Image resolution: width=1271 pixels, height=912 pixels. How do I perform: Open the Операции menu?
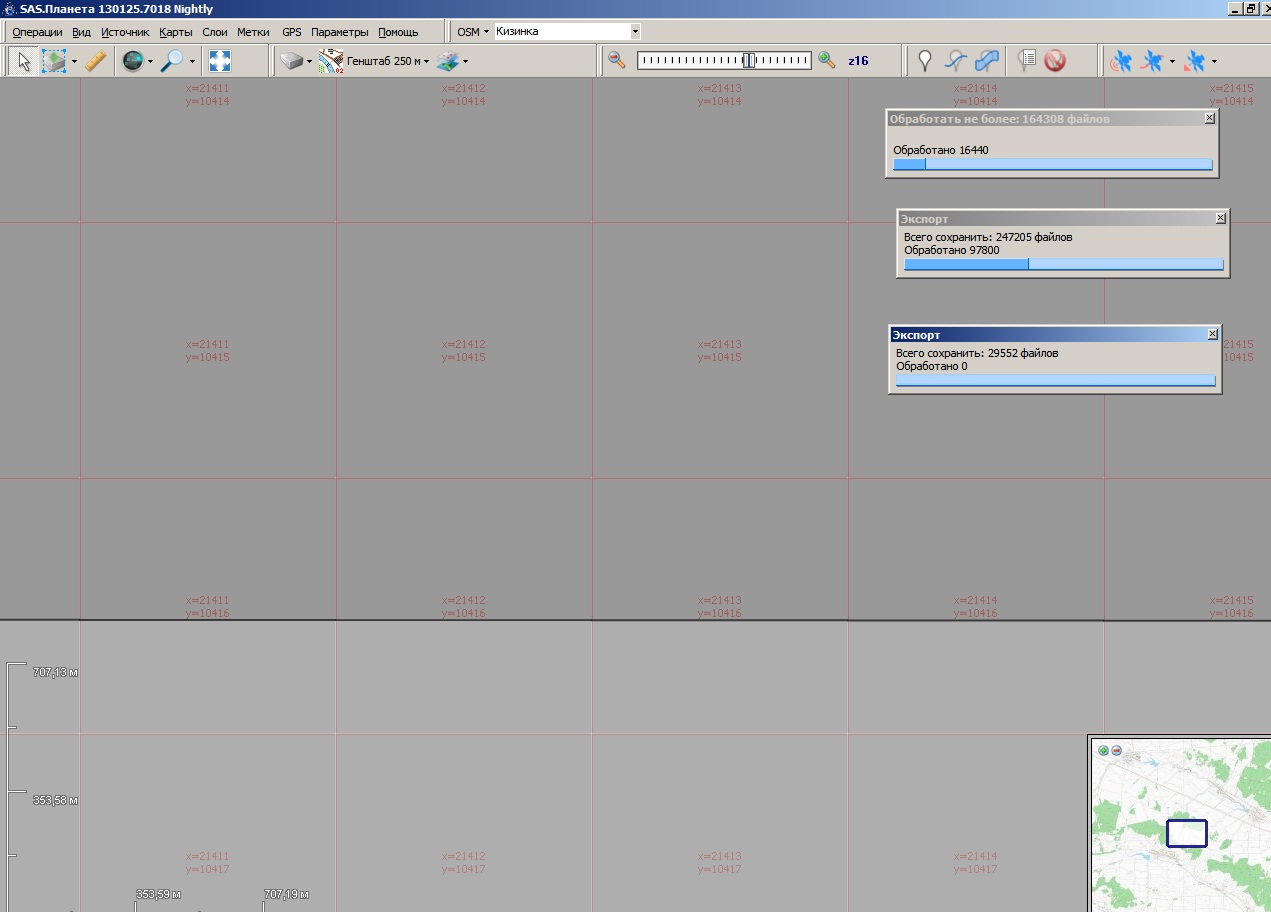pos(37,32)
